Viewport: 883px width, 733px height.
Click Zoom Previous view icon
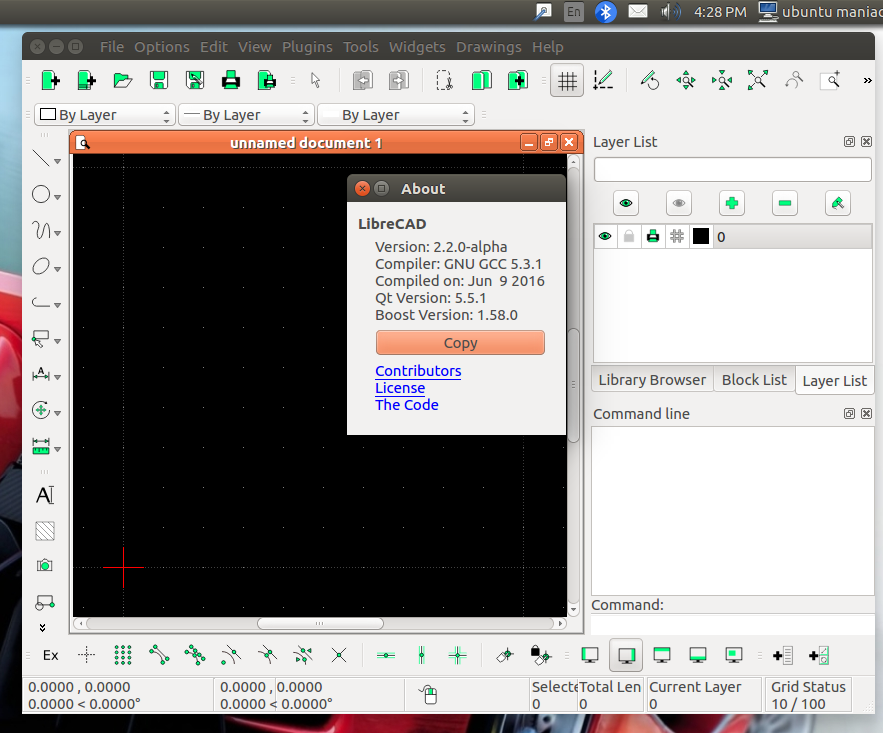coord(794,81)
